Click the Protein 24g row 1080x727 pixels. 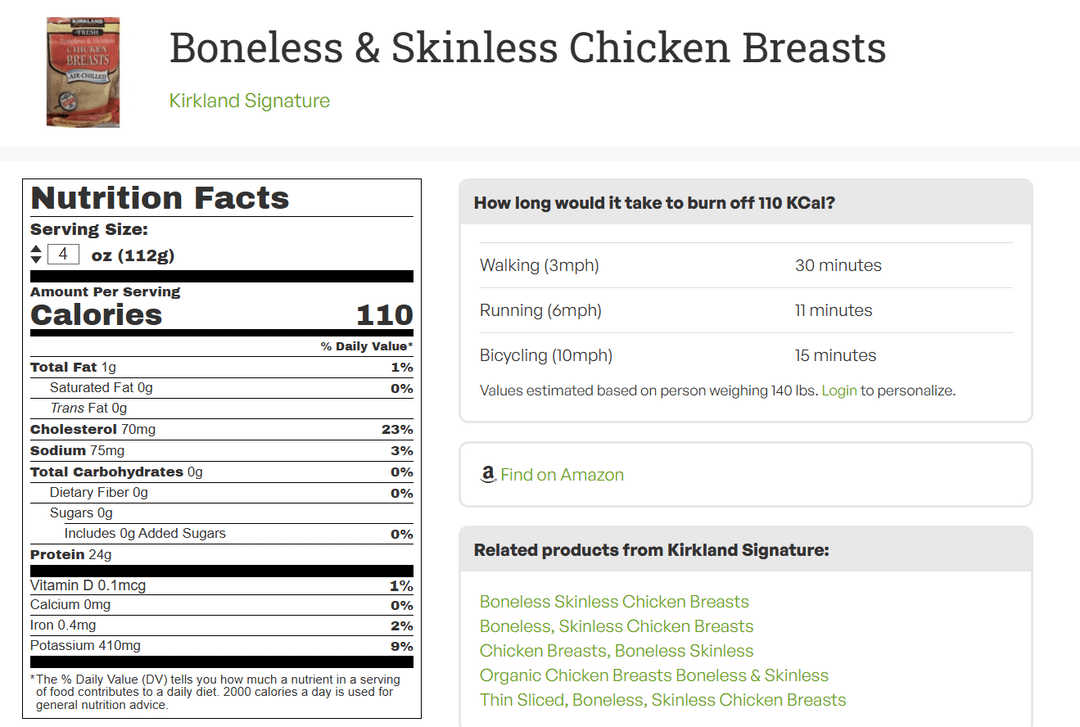point(222,555)
